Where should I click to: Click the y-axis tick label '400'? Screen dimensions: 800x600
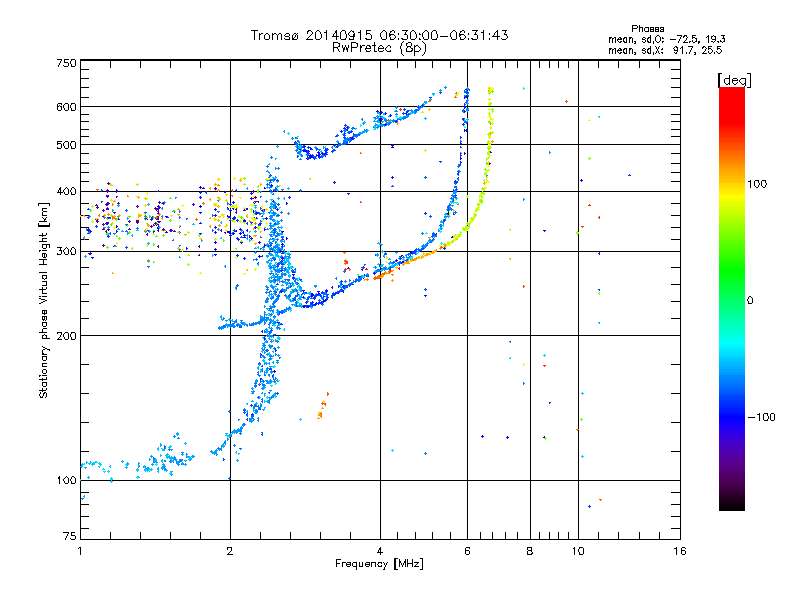[66, 191]
